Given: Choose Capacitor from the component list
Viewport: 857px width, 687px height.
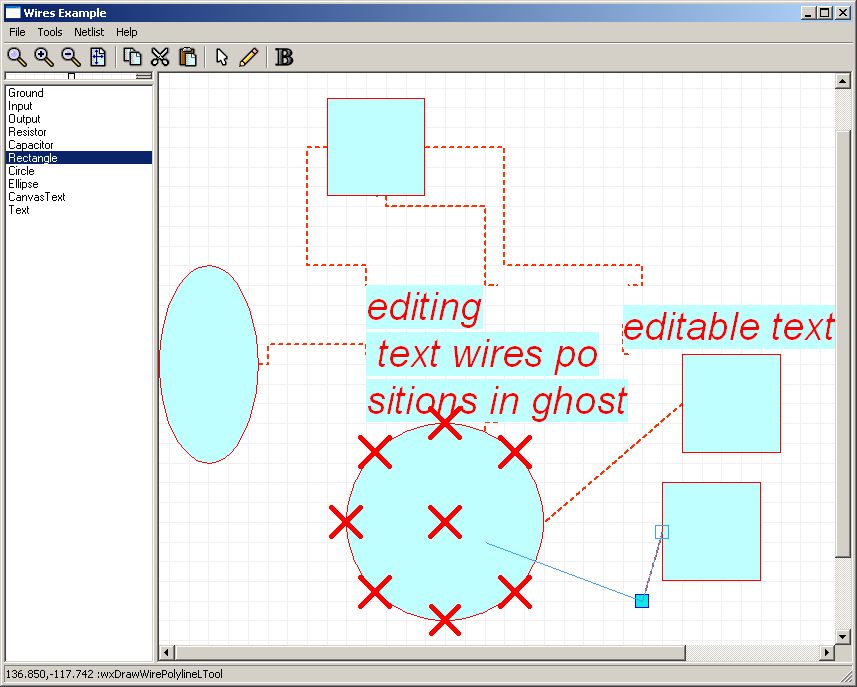Looking at the screenshot, I should pos(31,145).
